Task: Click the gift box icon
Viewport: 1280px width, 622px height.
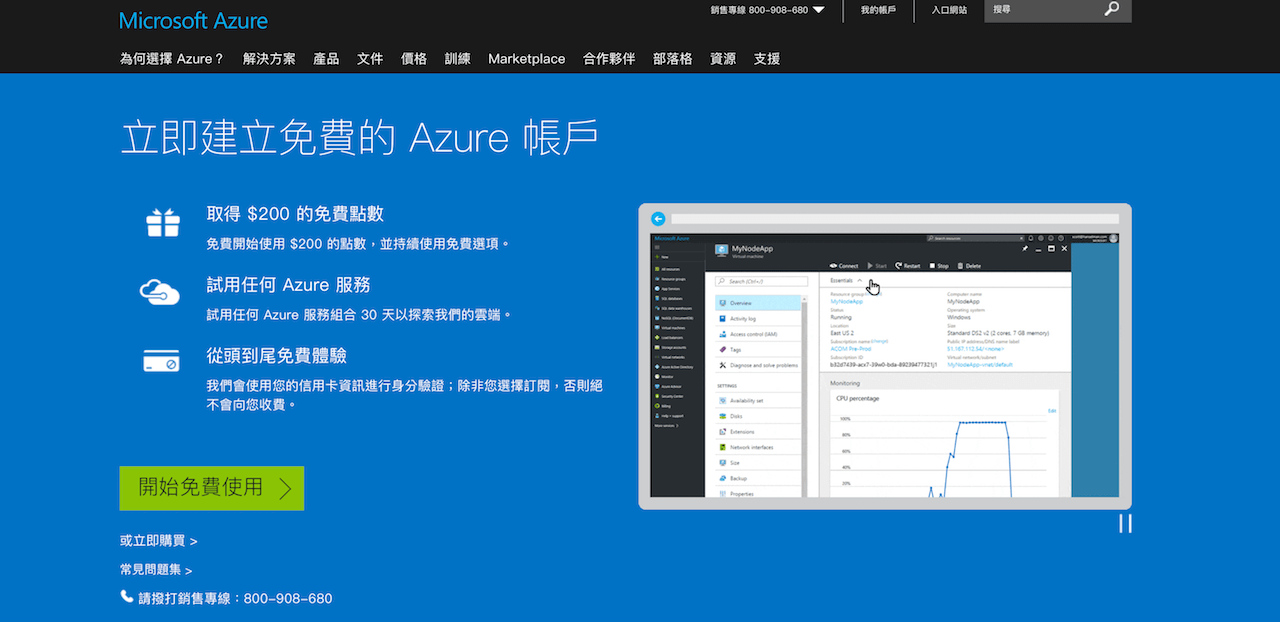Action: 163,223
